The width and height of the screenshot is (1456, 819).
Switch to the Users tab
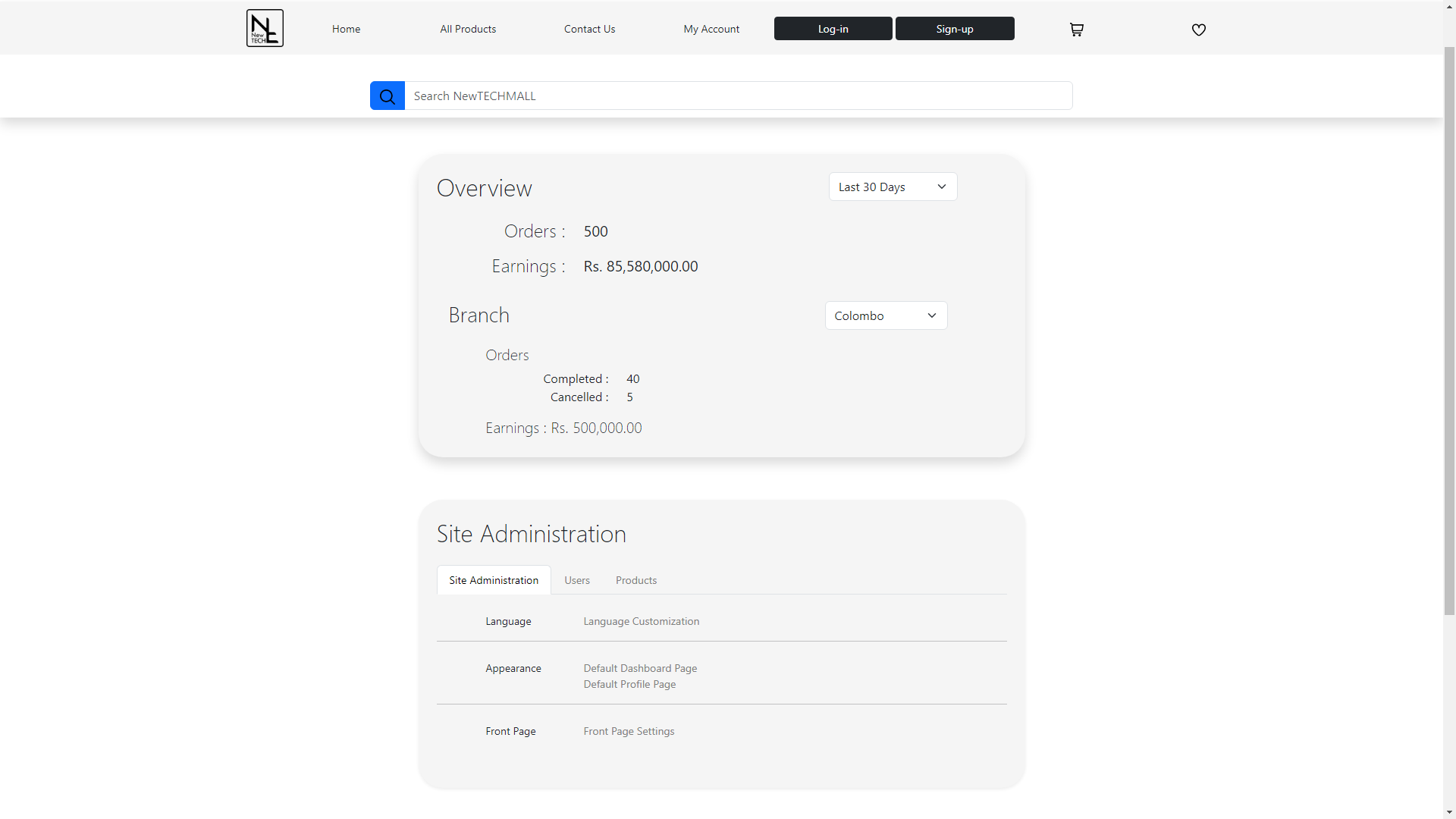tap(576, 580)
